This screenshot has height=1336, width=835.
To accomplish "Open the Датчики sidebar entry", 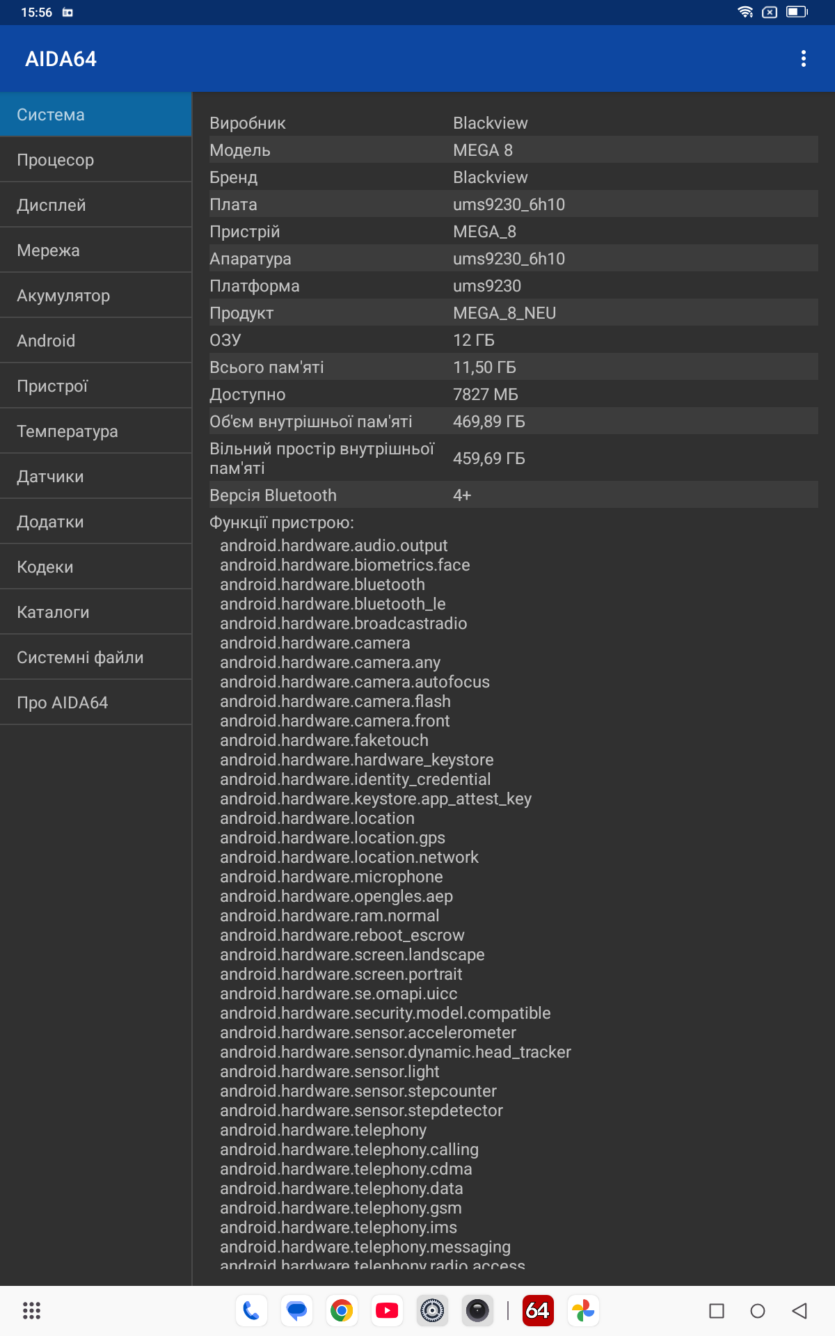I will (96, 477).
